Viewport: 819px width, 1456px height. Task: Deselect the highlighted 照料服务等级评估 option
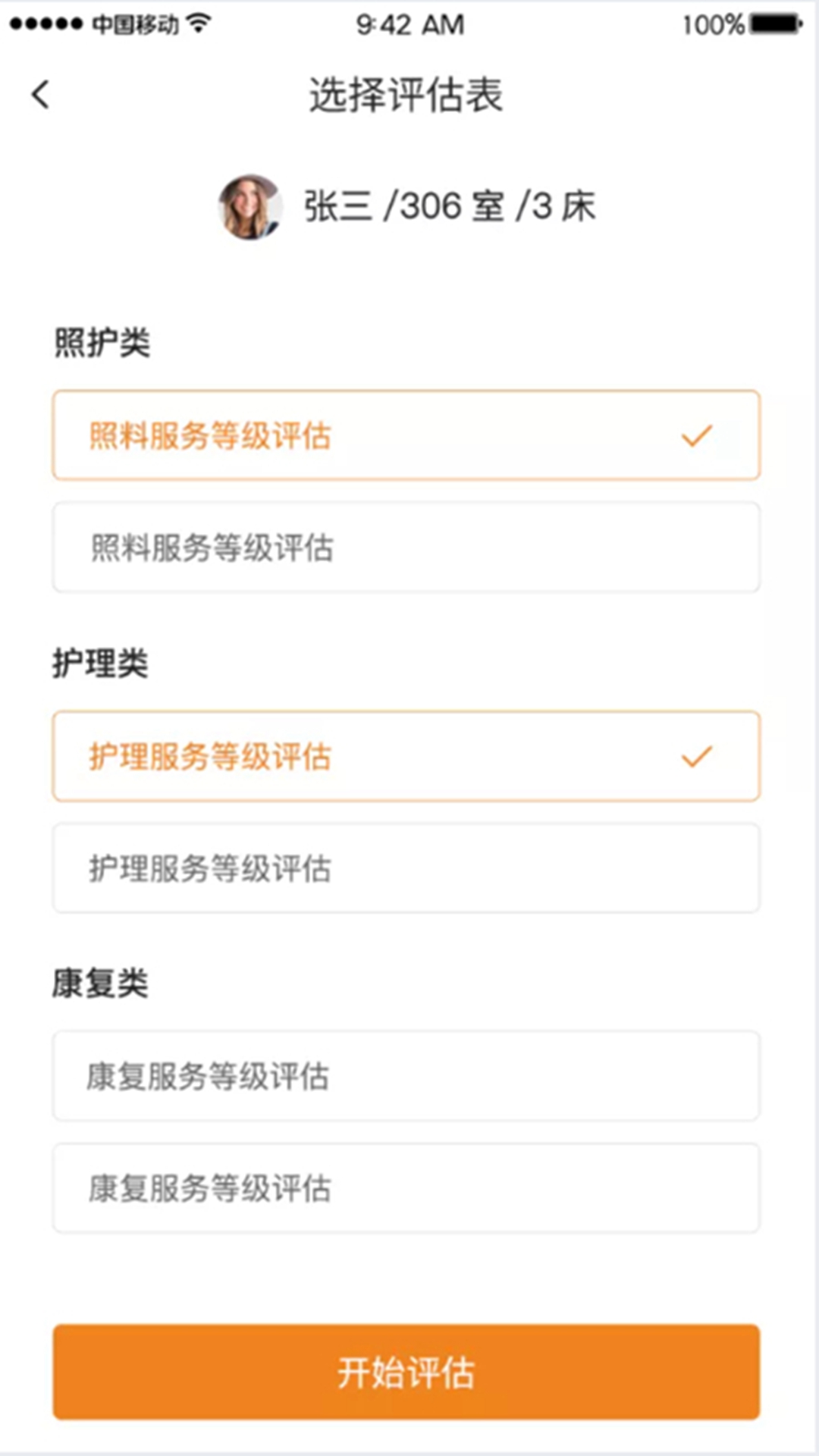[x=406, y=435]
